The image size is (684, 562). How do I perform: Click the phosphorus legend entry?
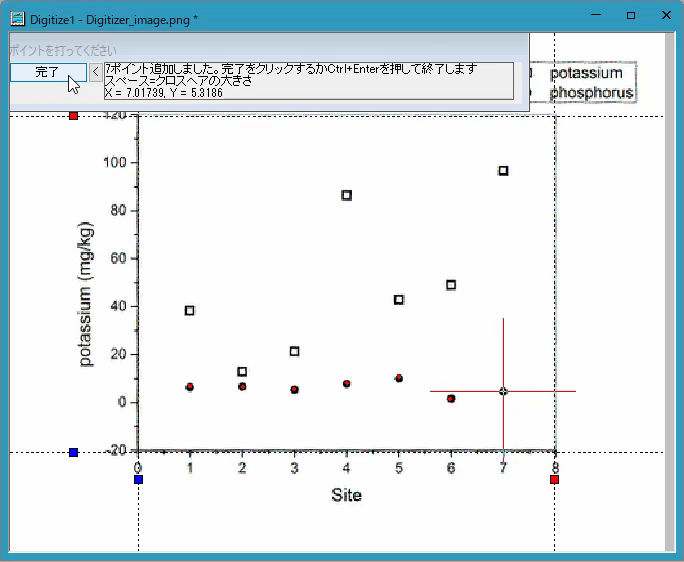pyautogui.click(x=592, y=93)
